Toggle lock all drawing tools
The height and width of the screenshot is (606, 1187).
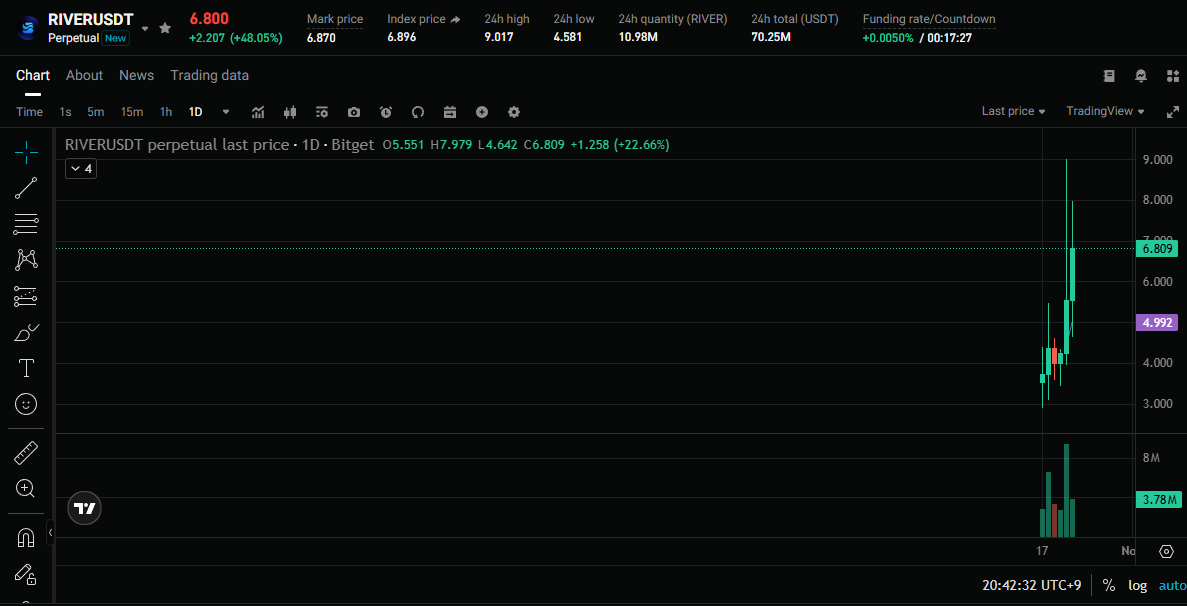pos(26,574)
